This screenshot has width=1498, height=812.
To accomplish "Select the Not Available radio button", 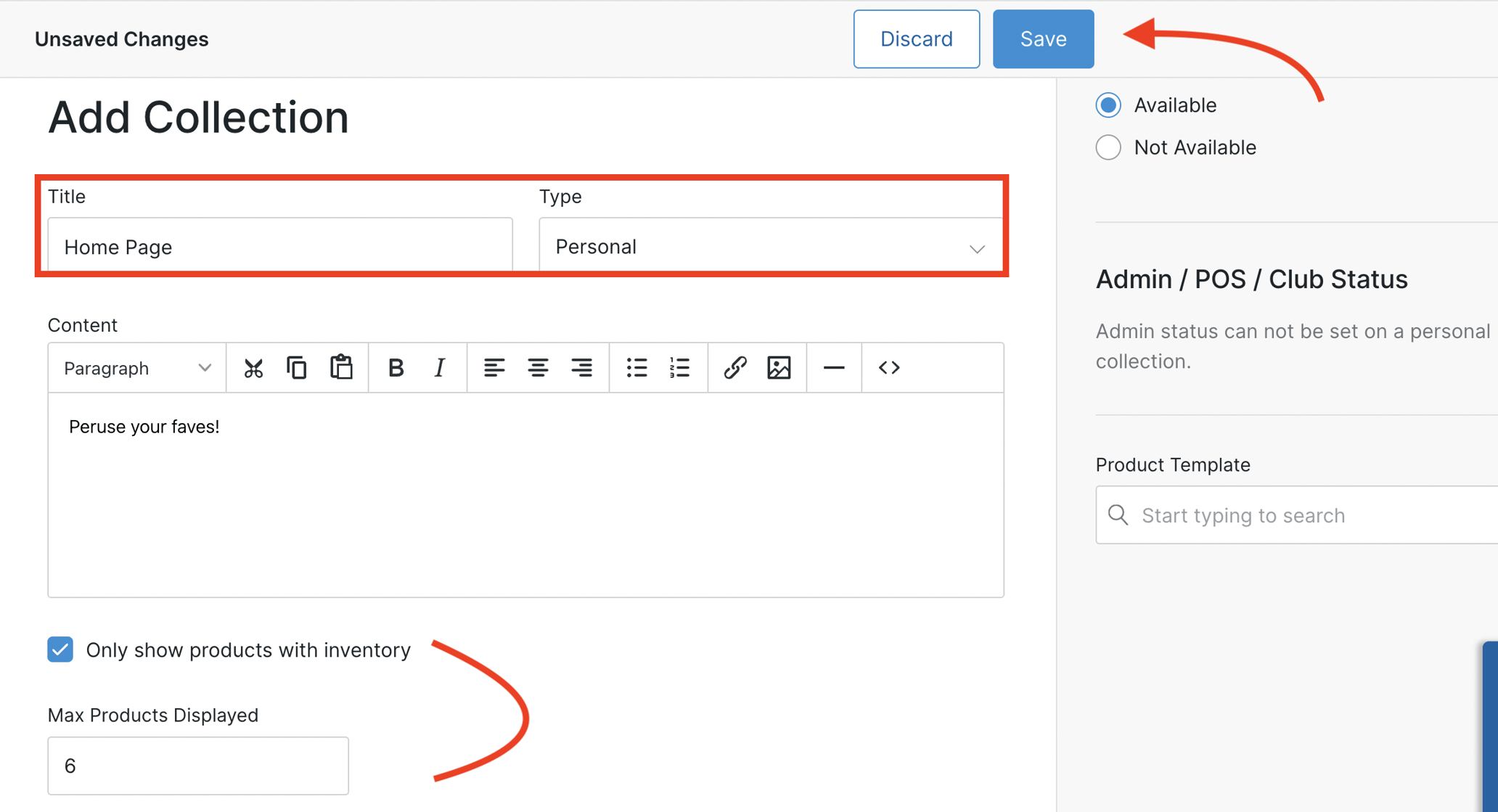I will pos(1108,147).
